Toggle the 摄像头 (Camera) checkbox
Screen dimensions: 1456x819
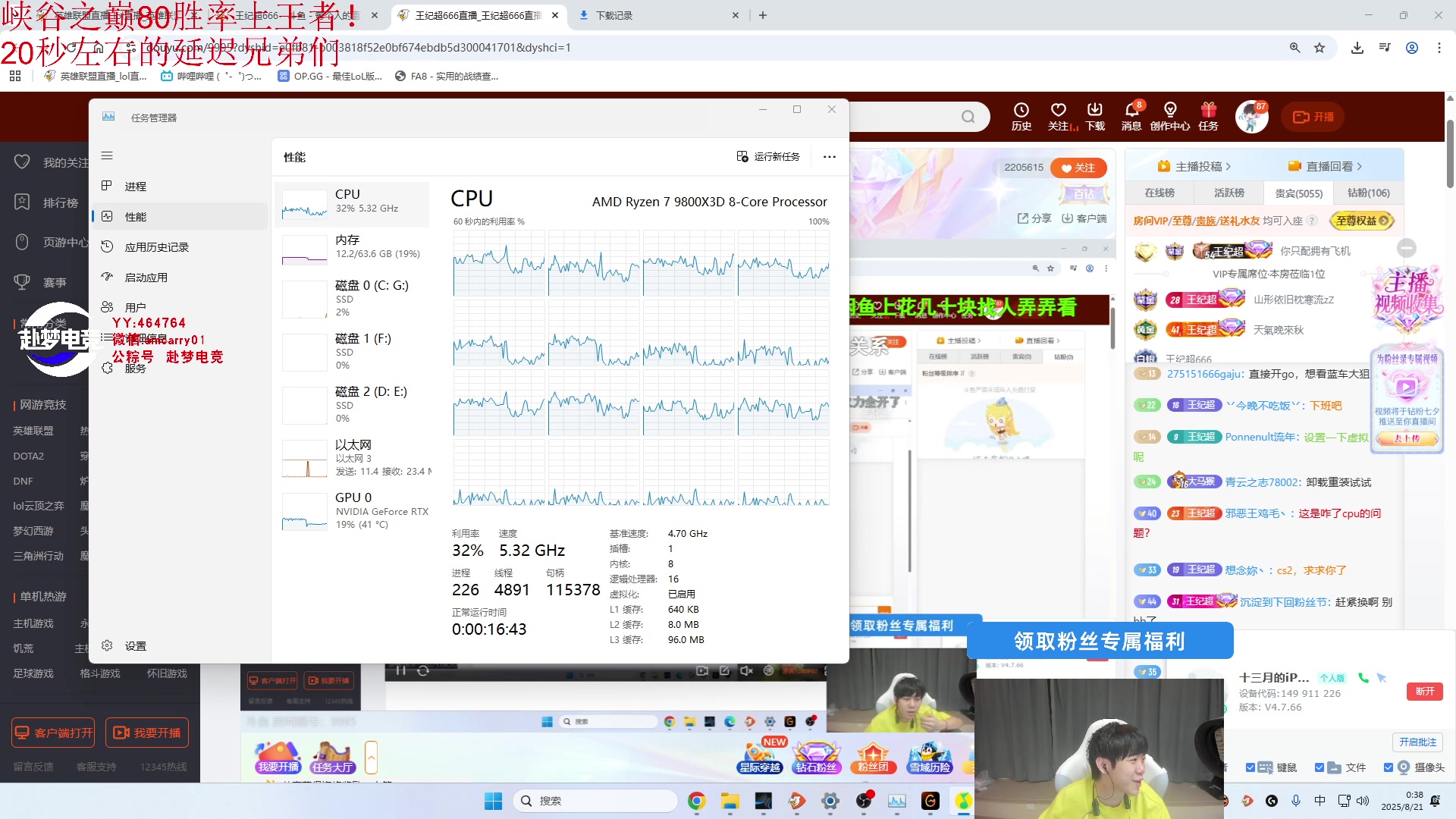coord(1389,767)
